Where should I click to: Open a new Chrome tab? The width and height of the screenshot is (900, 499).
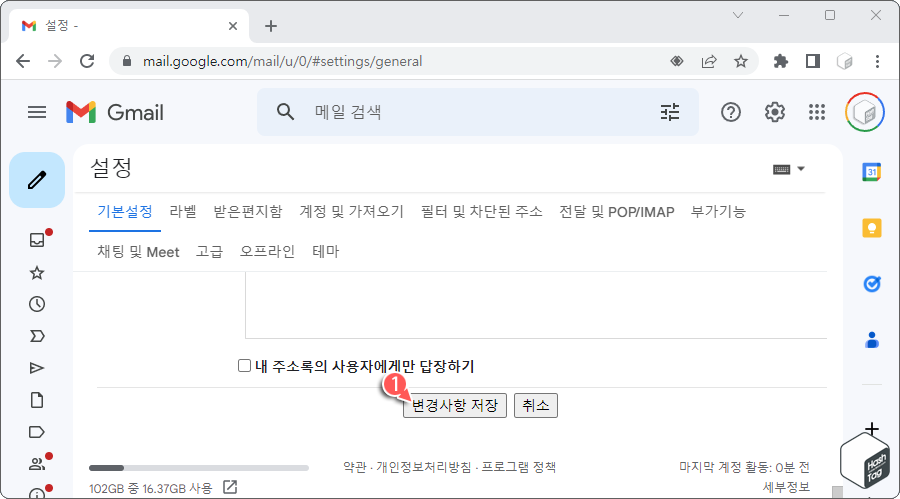[x=271, y=26]
